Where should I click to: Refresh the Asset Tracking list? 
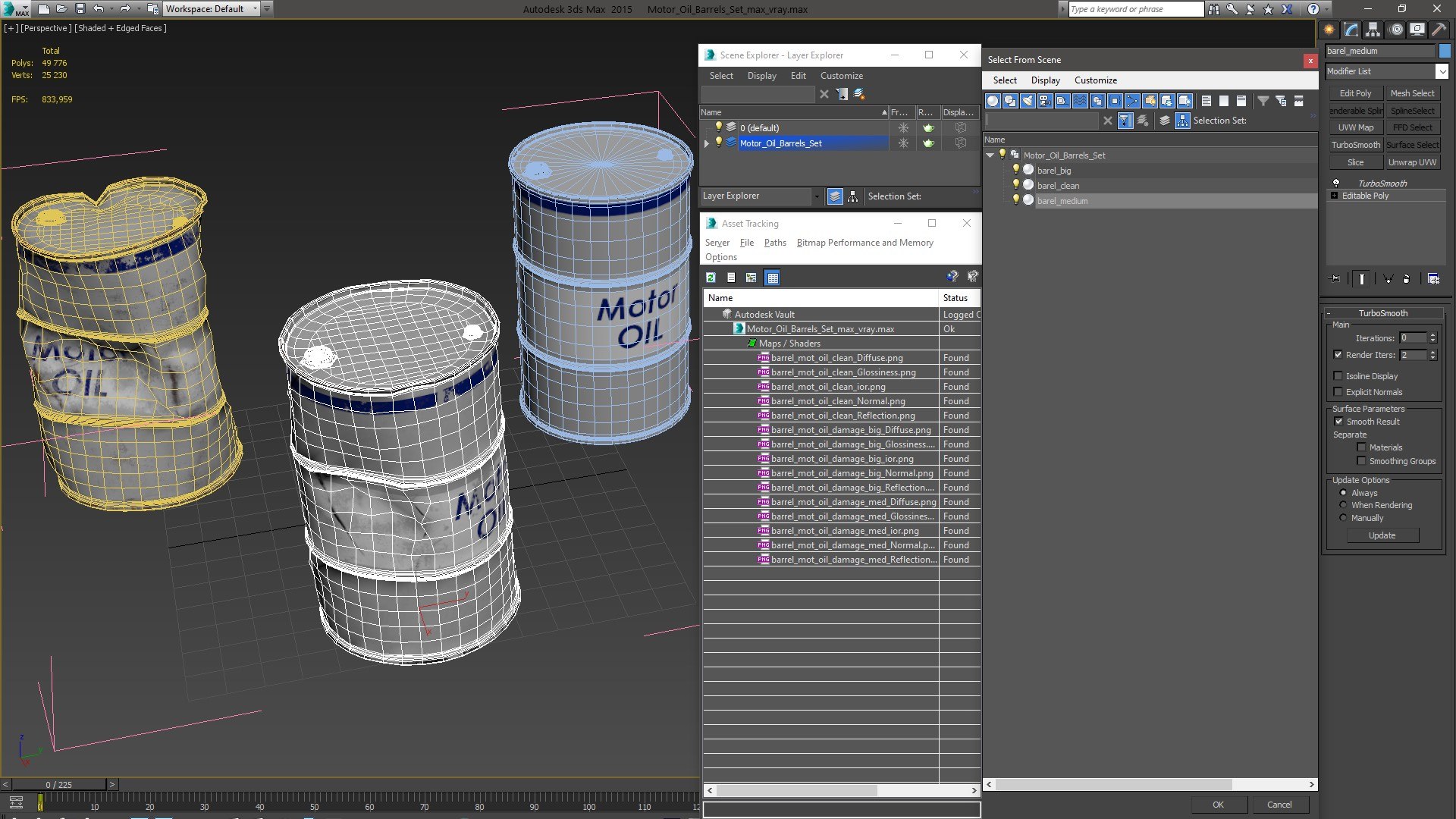pos(711,278)
